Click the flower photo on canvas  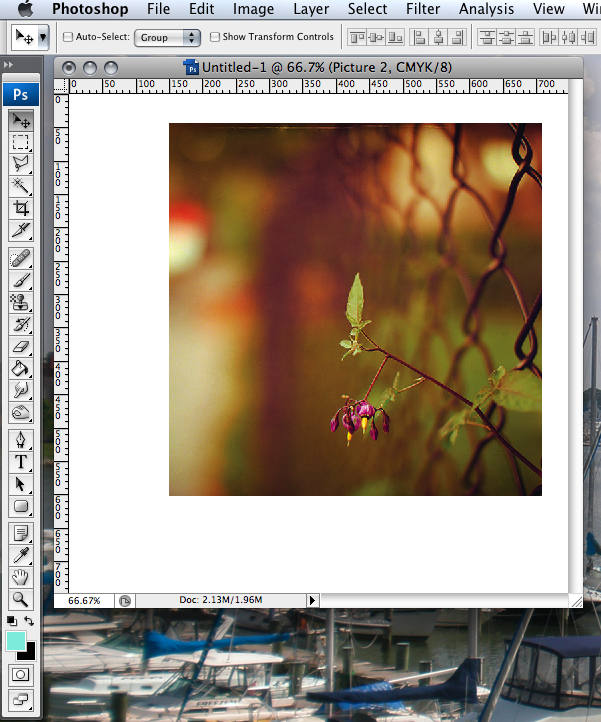point(355,309)
